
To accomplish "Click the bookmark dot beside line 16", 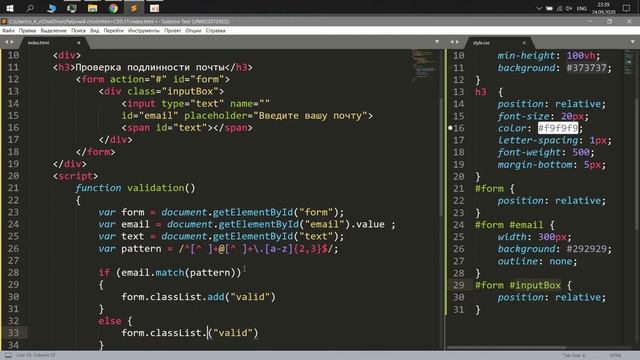I will click(x=450, y=128).
